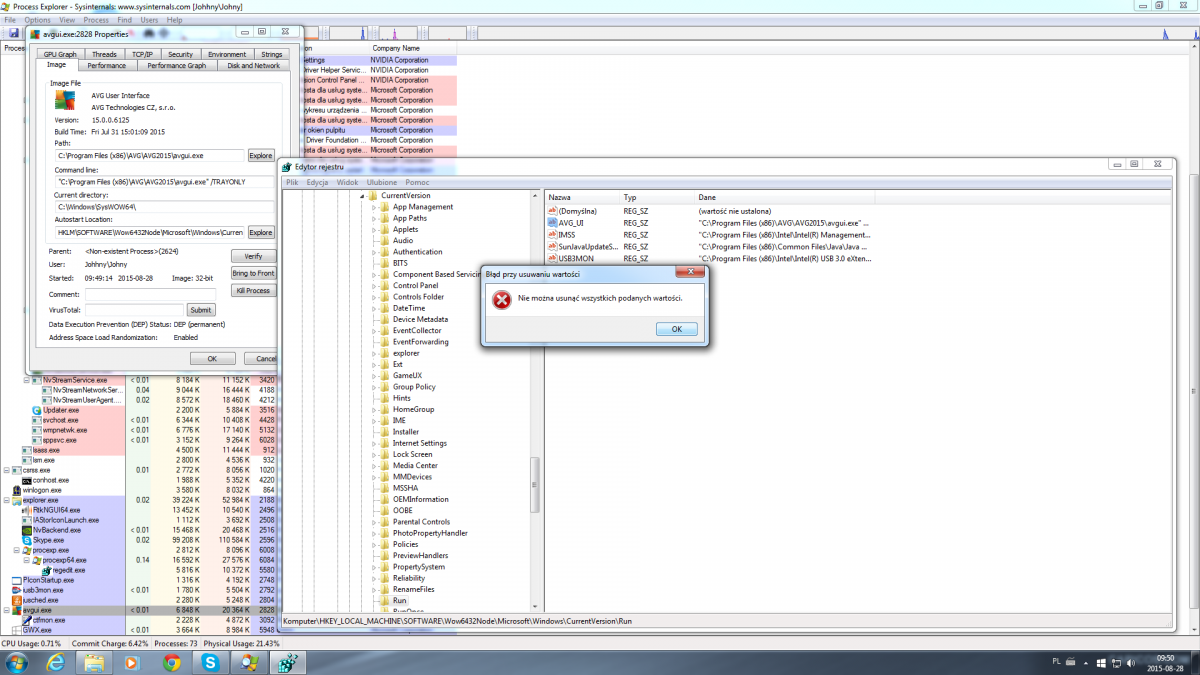
Task: Expand the Internet Settings registry key
Action: pyautogui.click(x=373, y=443)
